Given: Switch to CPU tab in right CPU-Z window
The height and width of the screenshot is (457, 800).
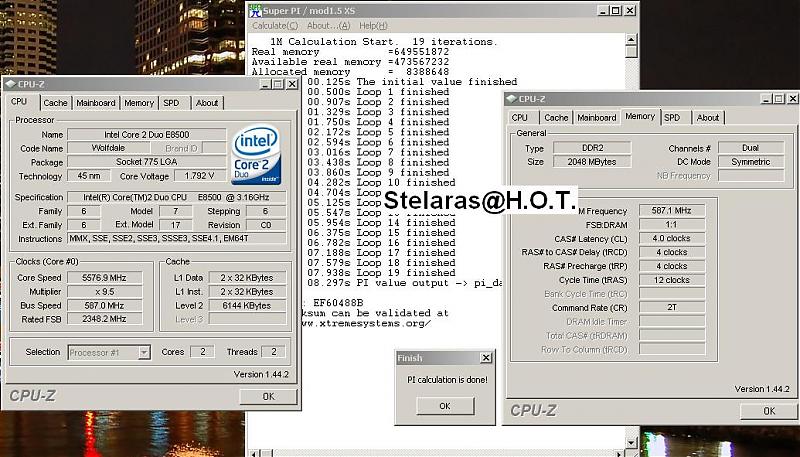Looking at the screenshot, I should 519,118.
